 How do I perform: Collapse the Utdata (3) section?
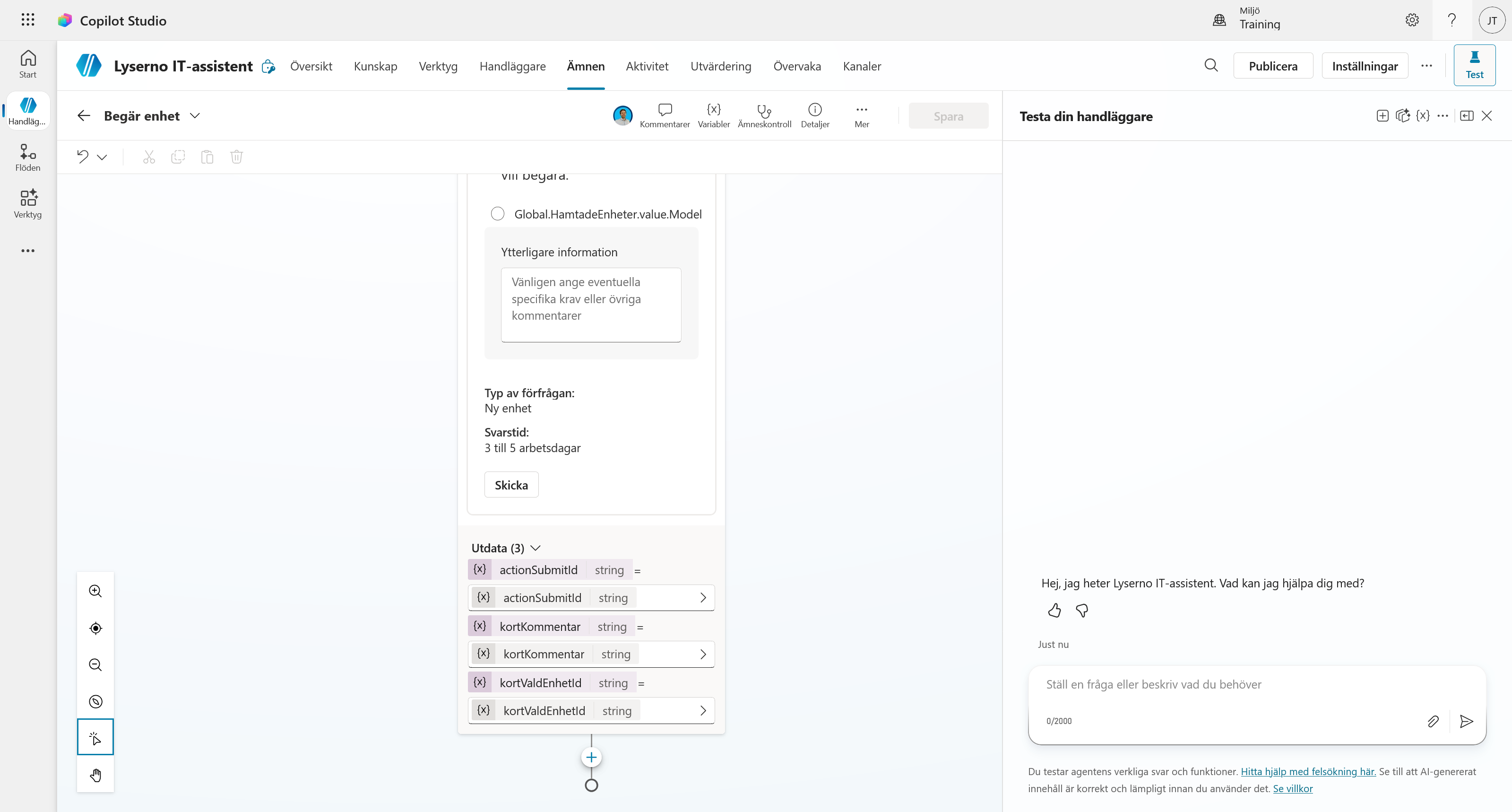coord(536,548)
